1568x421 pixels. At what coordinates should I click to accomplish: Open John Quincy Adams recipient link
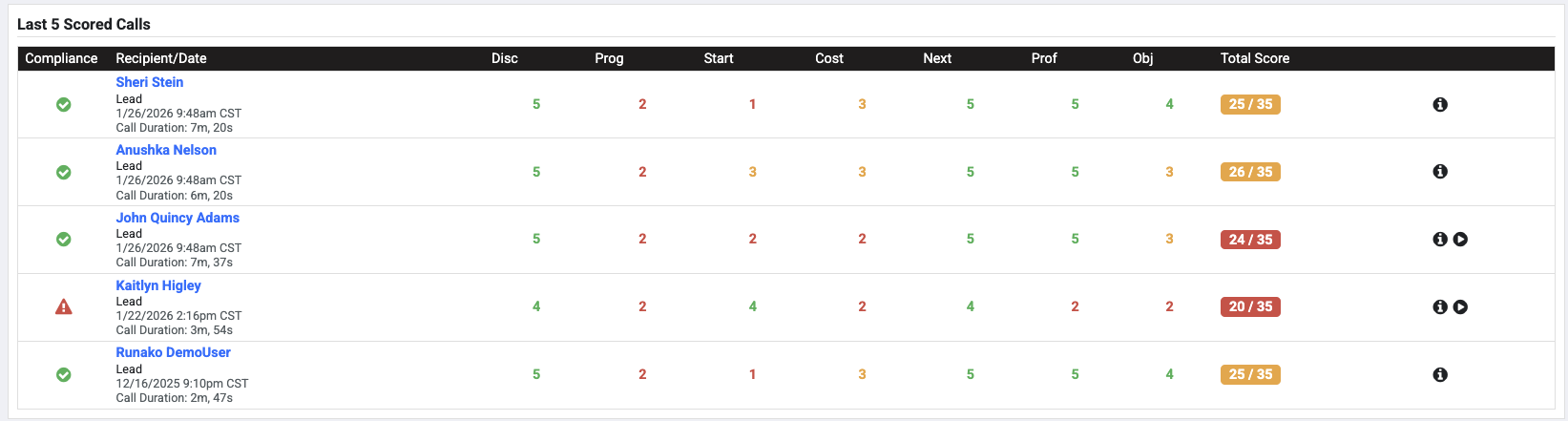pos(178,218)
